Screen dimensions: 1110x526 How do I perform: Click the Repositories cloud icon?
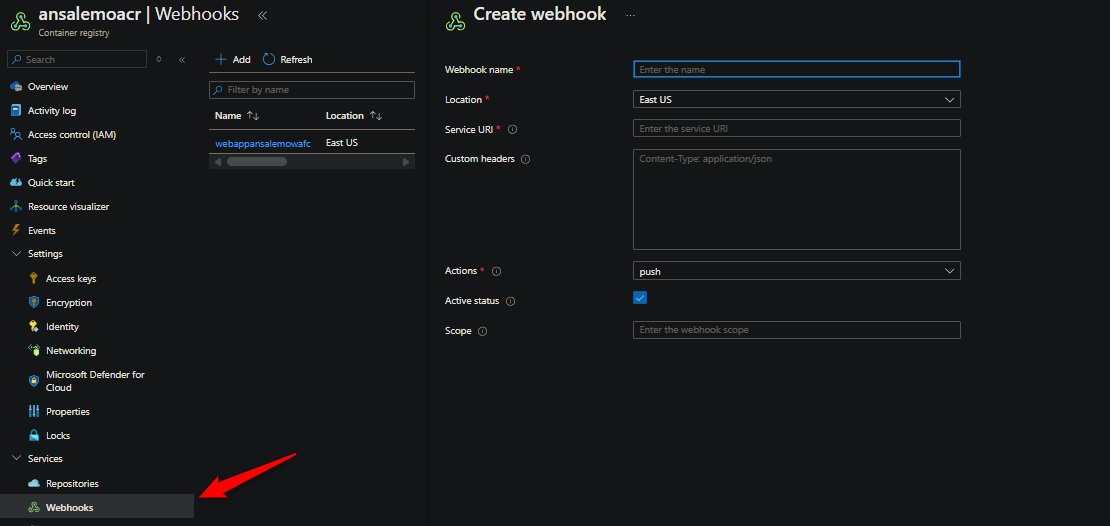[33, 484]
